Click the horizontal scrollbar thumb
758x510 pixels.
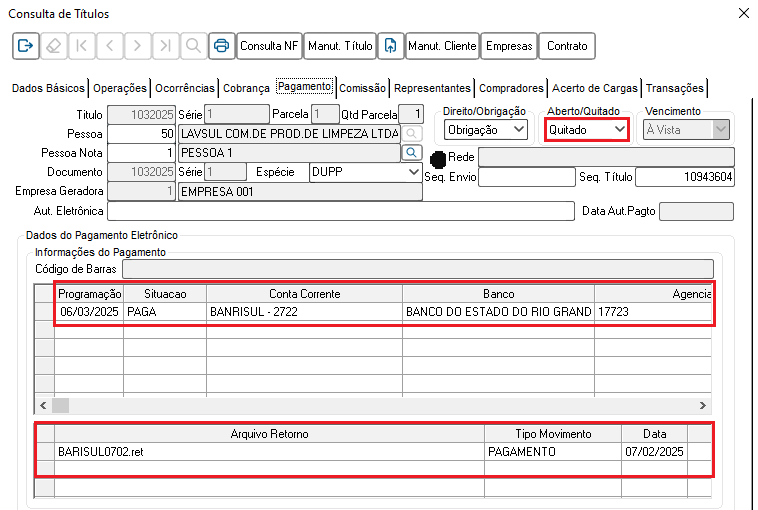60,405
